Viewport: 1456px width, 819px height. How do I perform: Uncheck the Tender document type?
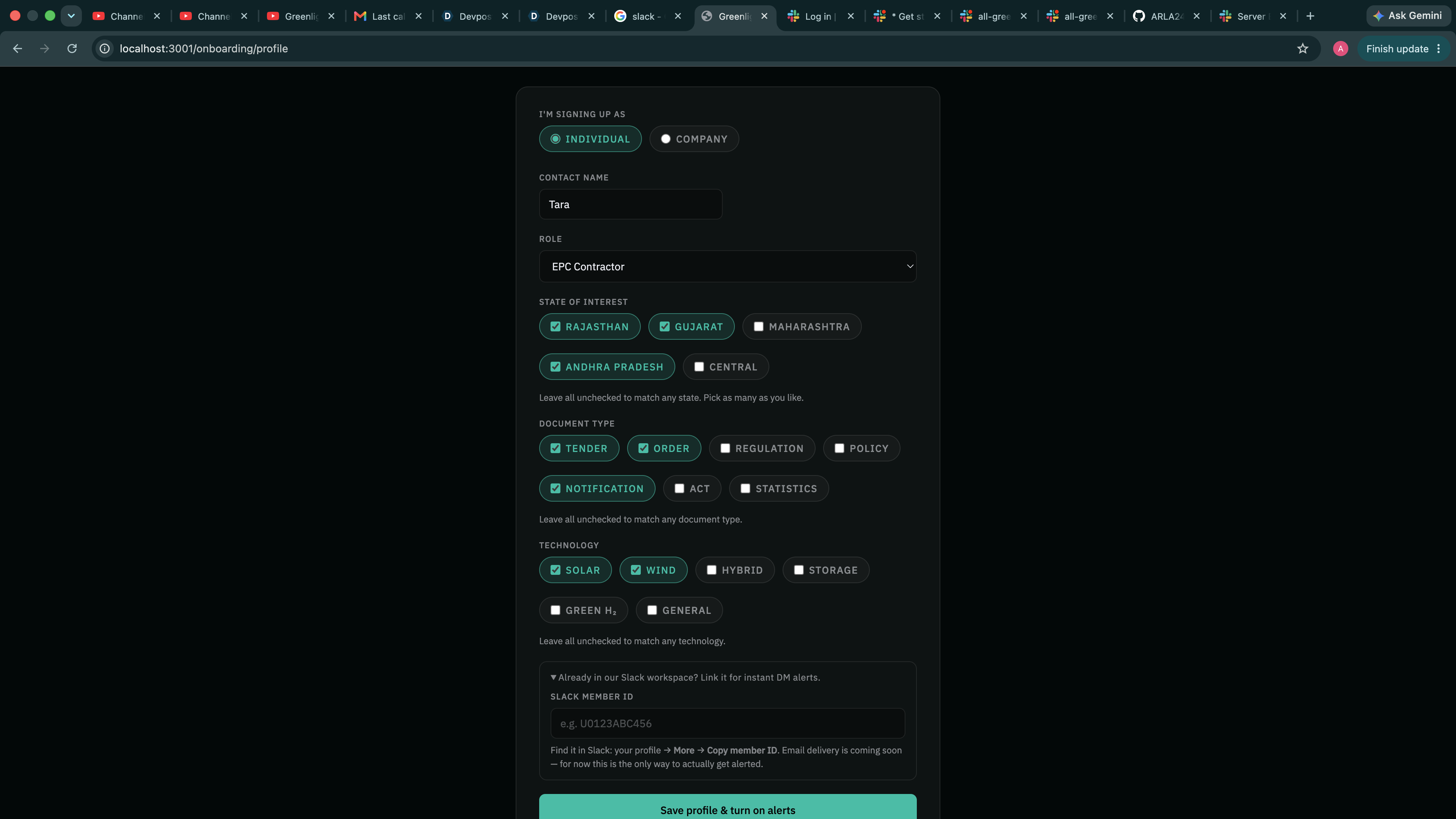pyautogui.click(x=579, y=448)
